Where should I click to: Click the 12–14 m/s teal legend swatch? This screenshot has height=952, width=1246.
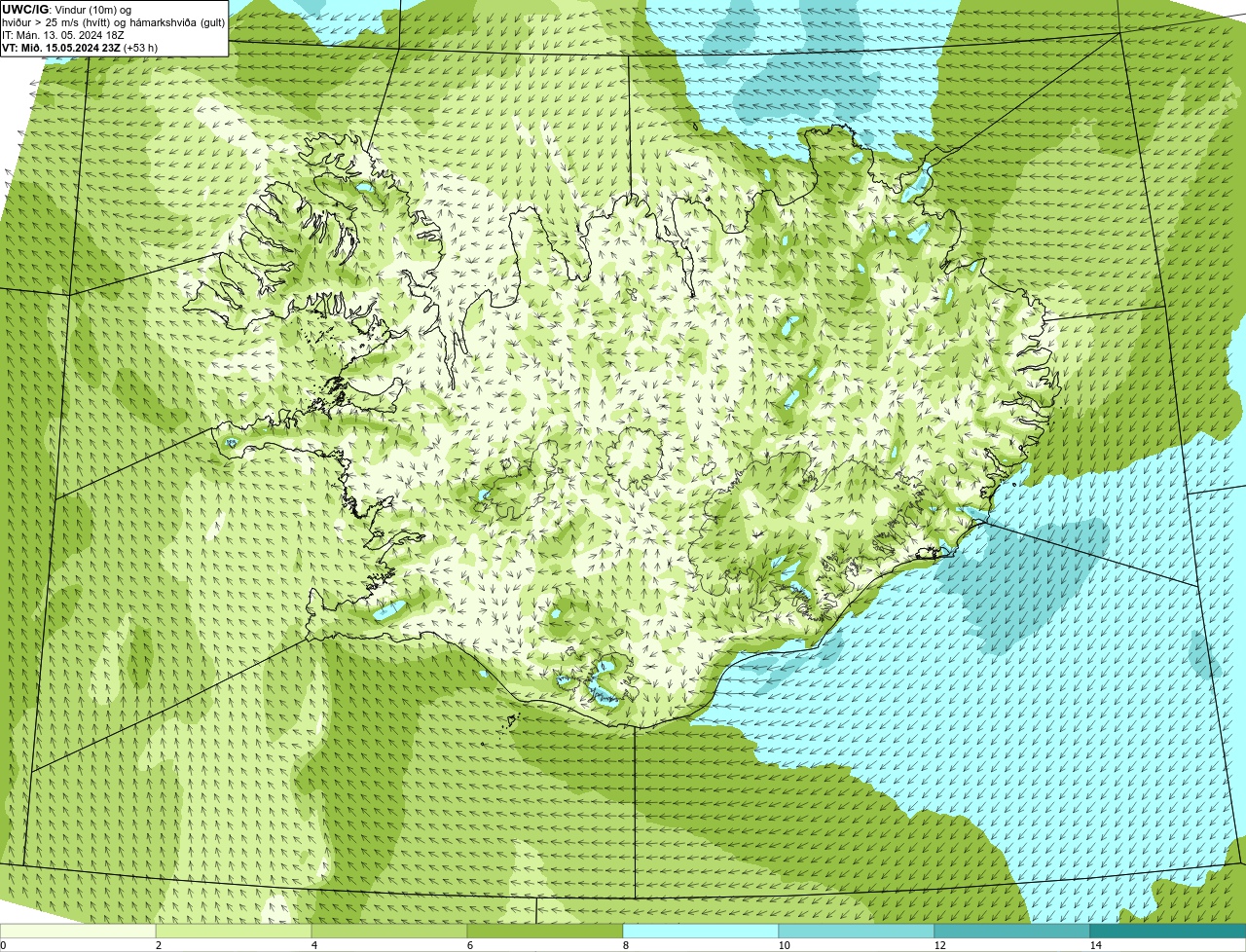tap(1012, 931)
